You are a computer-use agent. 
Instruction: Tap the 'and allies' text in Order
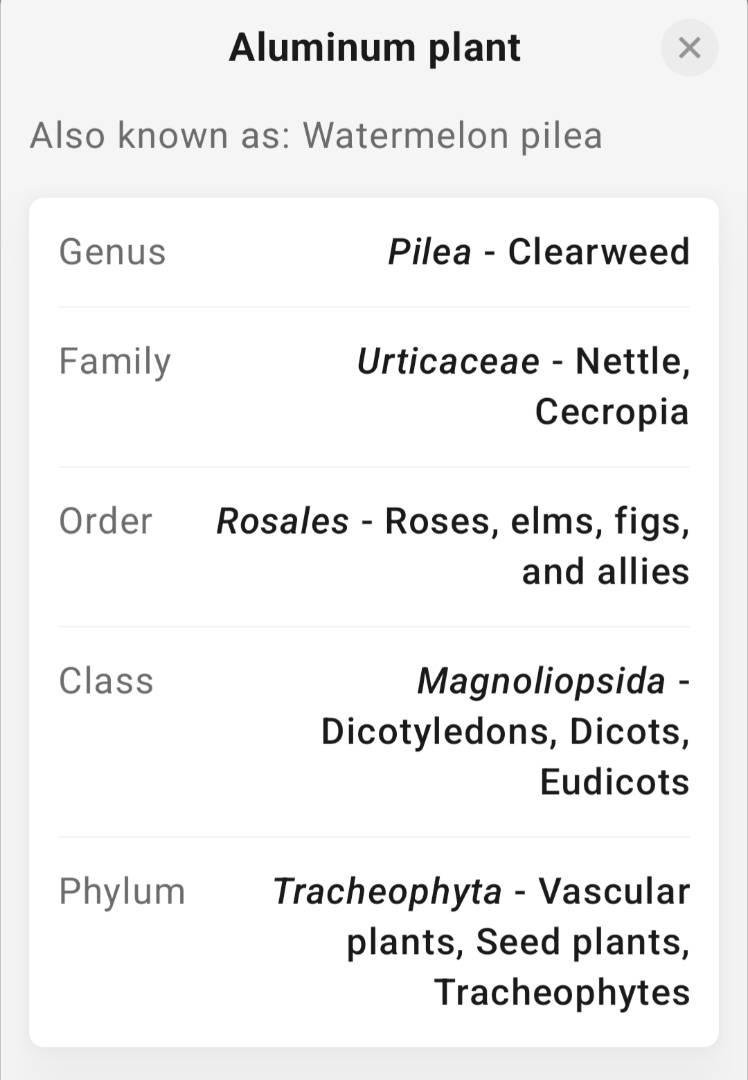coord(605,571)
